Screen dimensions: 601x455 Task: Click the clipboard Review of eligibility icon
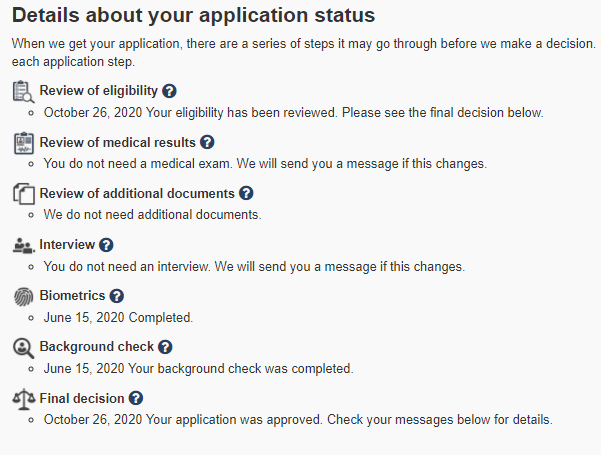(x=23, y=92)
